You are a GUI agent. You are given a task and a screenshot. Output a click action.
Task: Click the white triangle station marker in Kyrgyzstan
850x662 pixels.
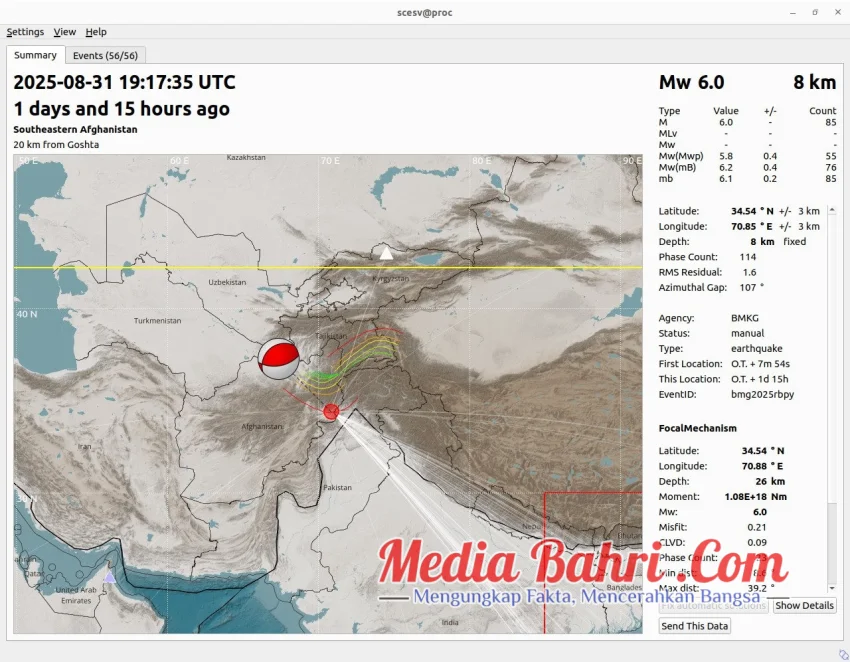tap(386, 253)
